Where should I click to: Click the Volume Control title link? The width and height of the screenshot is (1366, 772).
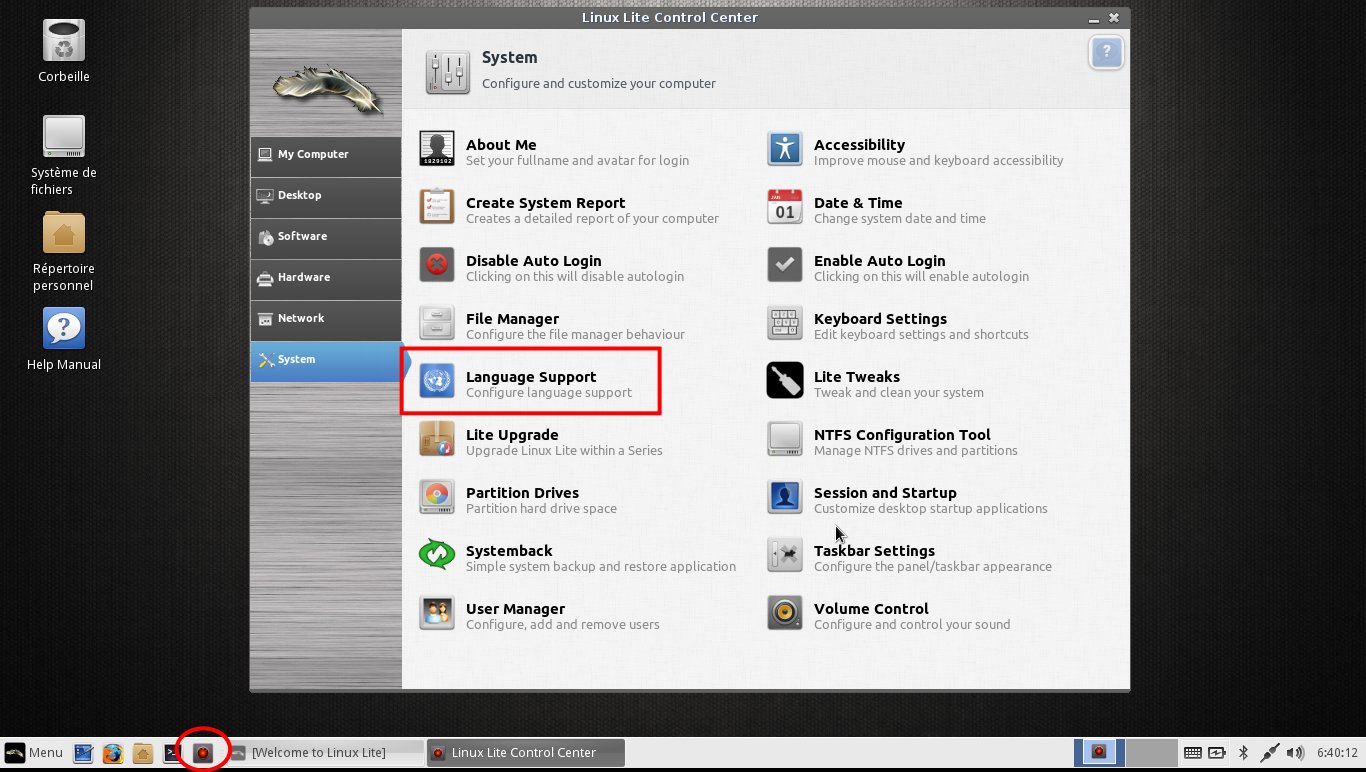[x=871, y=609]
